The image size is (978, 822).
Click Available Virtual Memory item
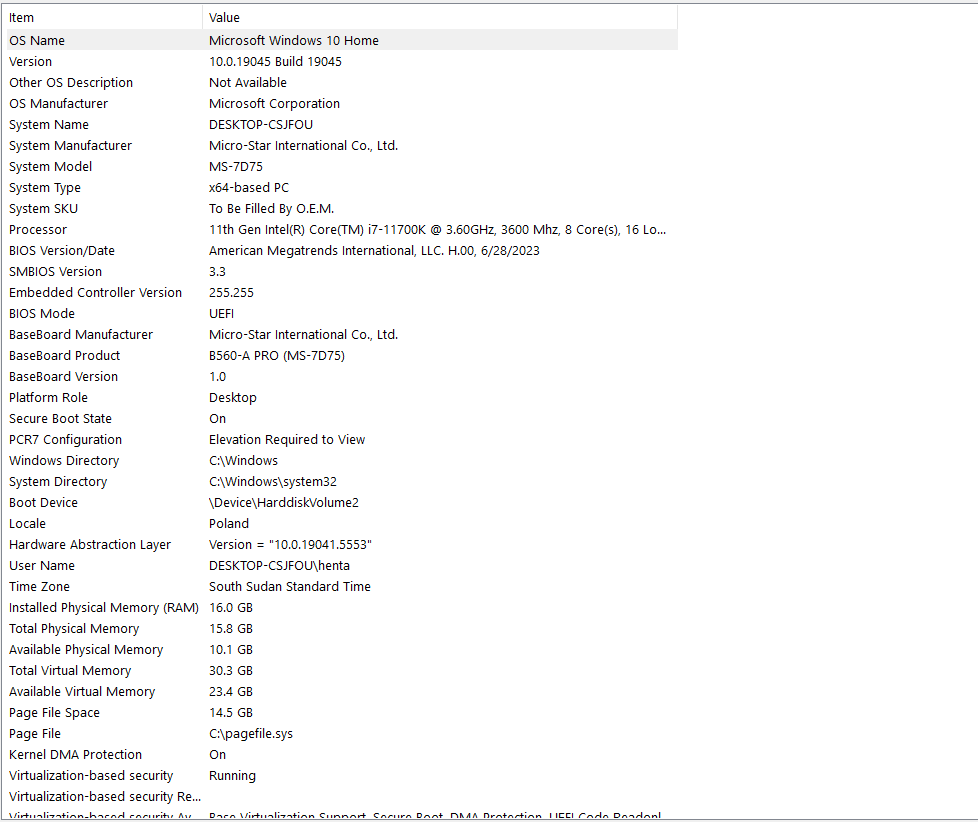pos(82,692)
